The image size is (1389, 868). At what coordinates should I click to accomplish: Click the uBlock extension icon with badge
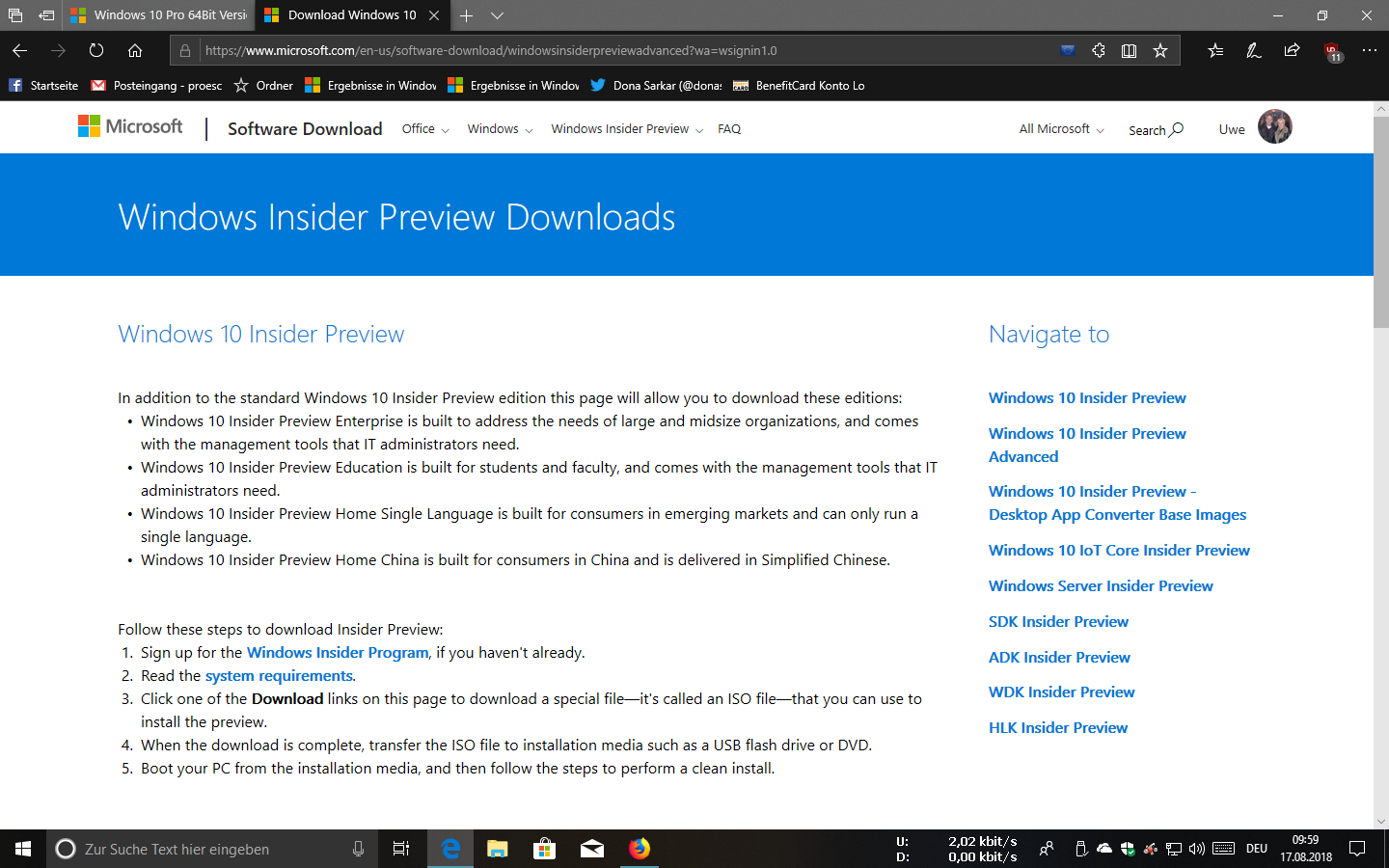click(1332, 51)
